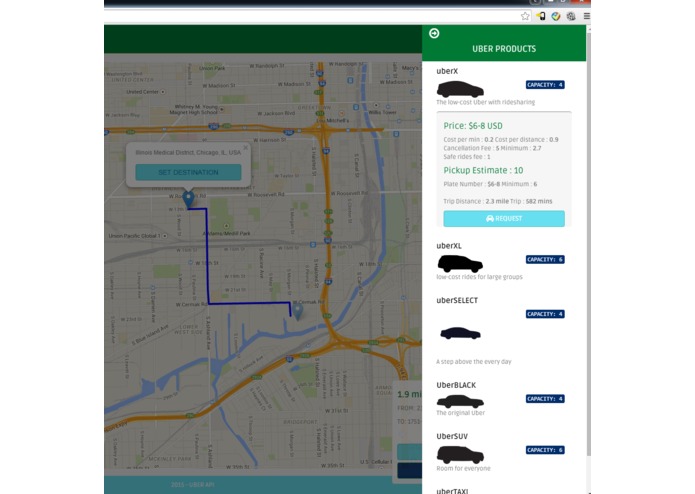Viewport: 695px width, 494px height.
Task: Click the Plate Number line
Action: 490,184
